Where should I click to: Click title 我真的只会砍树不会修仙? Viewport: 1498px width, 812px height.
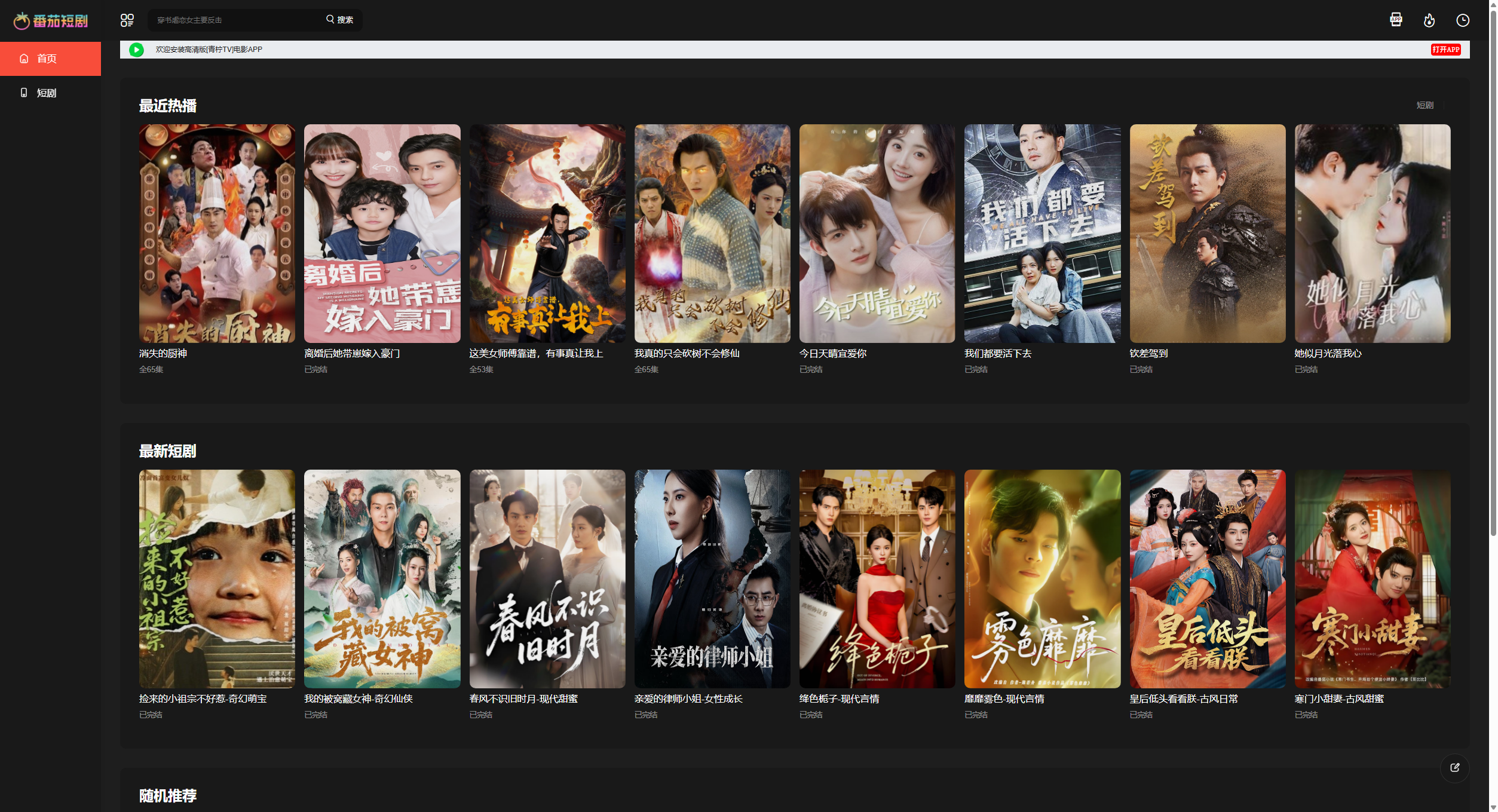(x=687, y=354)
